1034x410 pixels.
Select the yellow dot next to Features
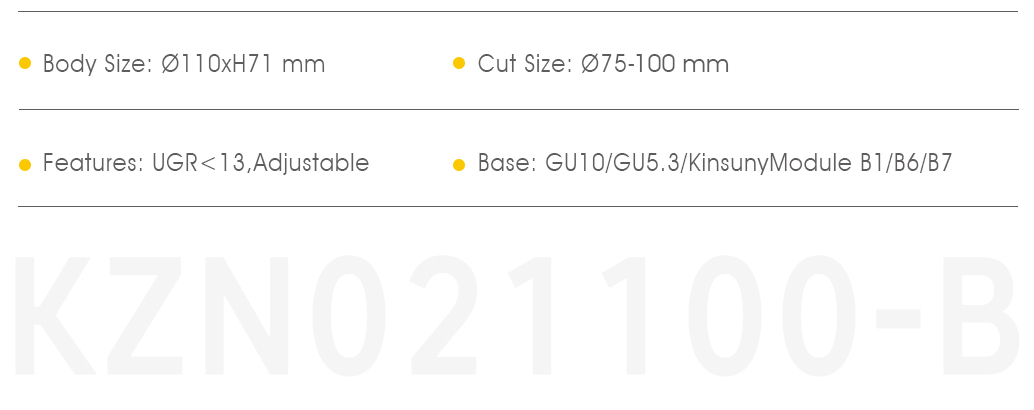point(25,165)
